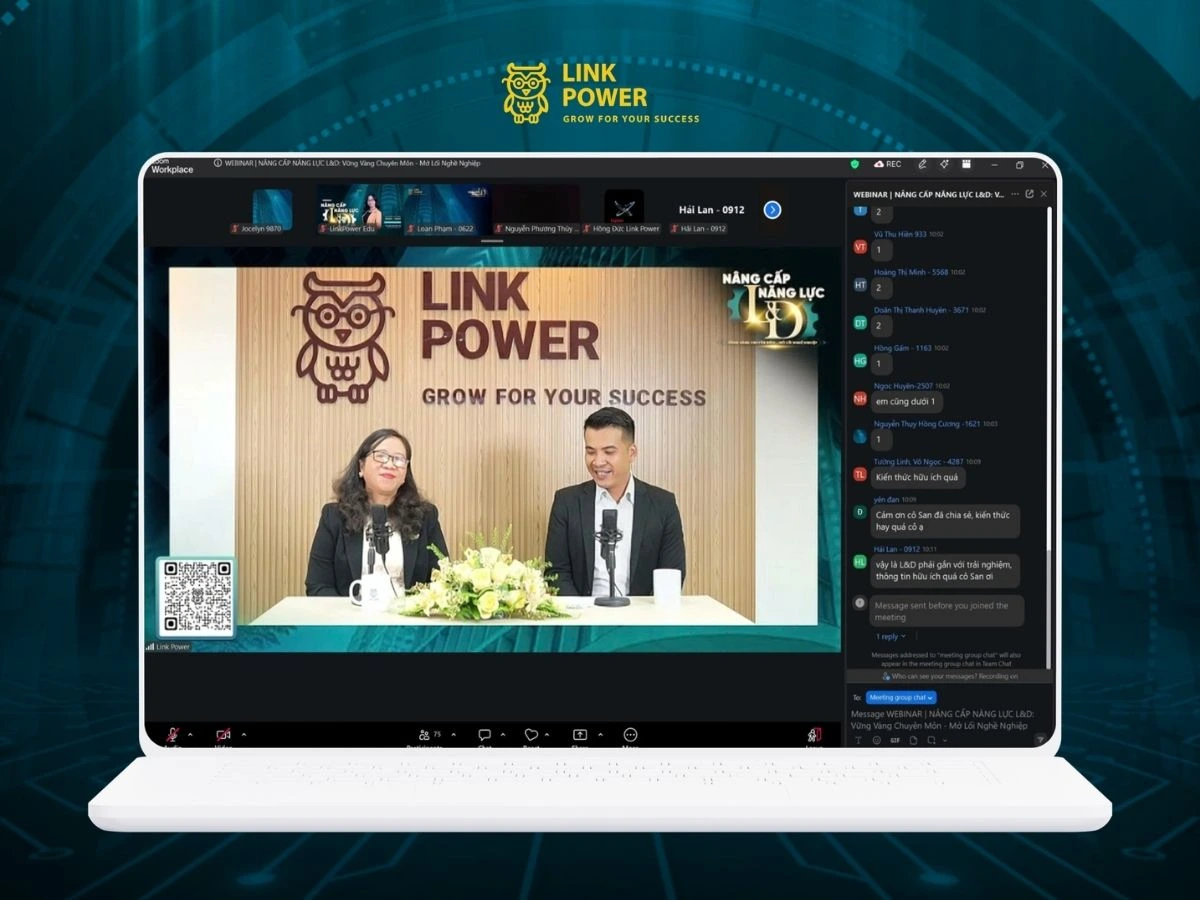
Task: Click sender name 'Hoàng Thị Minh - 5568'
Action: point(912,272)
